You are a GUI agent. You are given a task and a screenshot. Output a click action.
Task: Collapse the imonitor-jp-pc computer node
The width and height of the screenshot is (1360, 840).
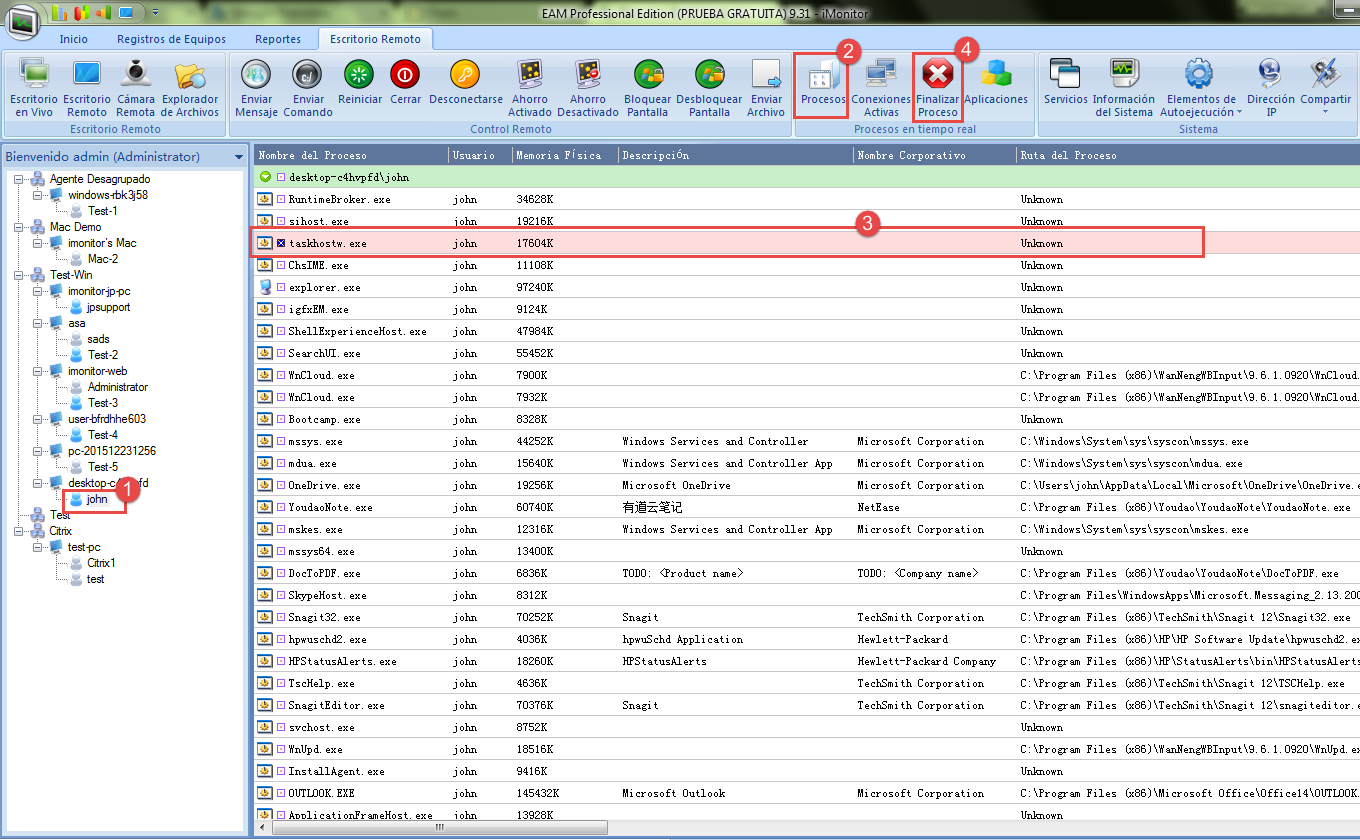[x=37, y=291]
